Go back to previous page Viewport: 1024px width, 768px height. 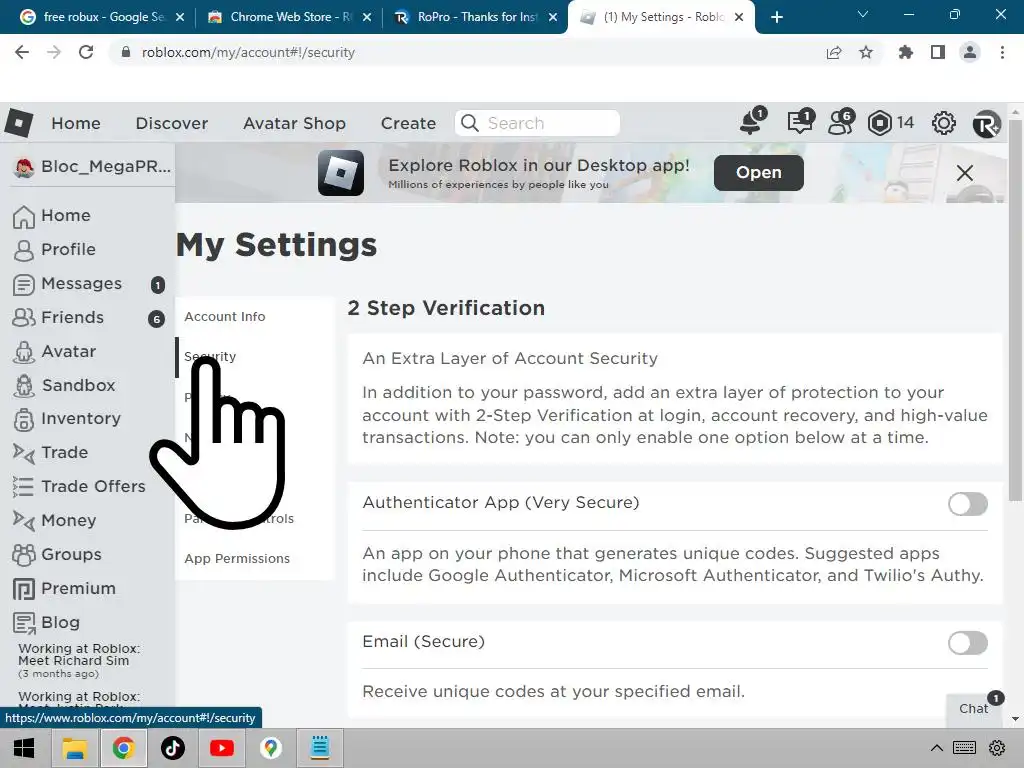[22, 52]
